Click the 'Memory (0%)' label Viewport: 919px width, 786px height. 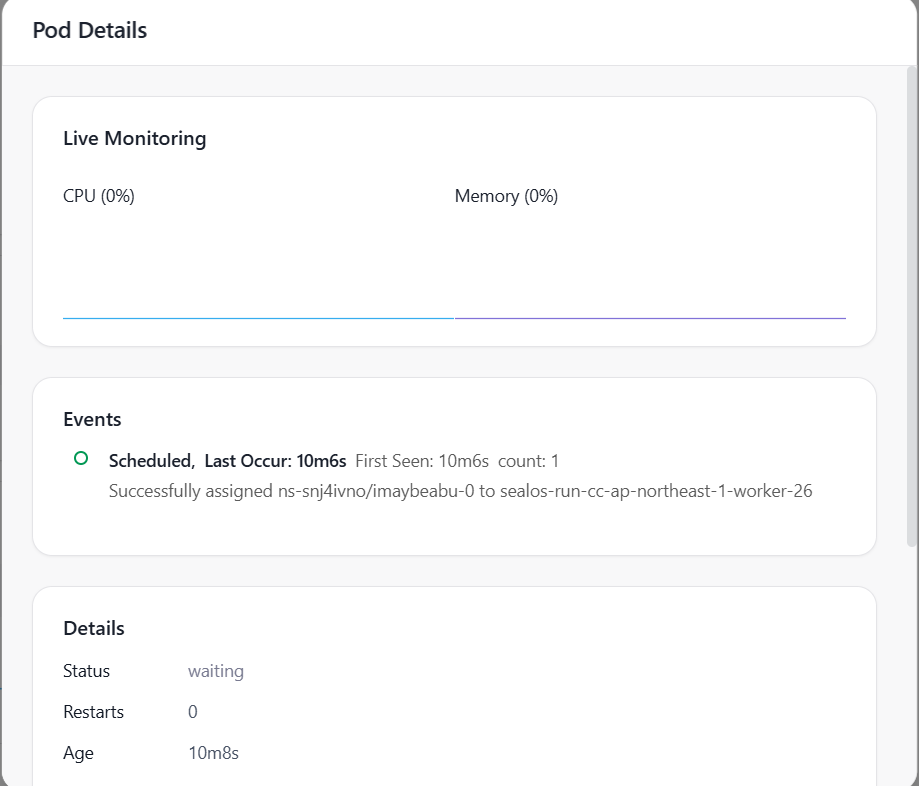506,196
